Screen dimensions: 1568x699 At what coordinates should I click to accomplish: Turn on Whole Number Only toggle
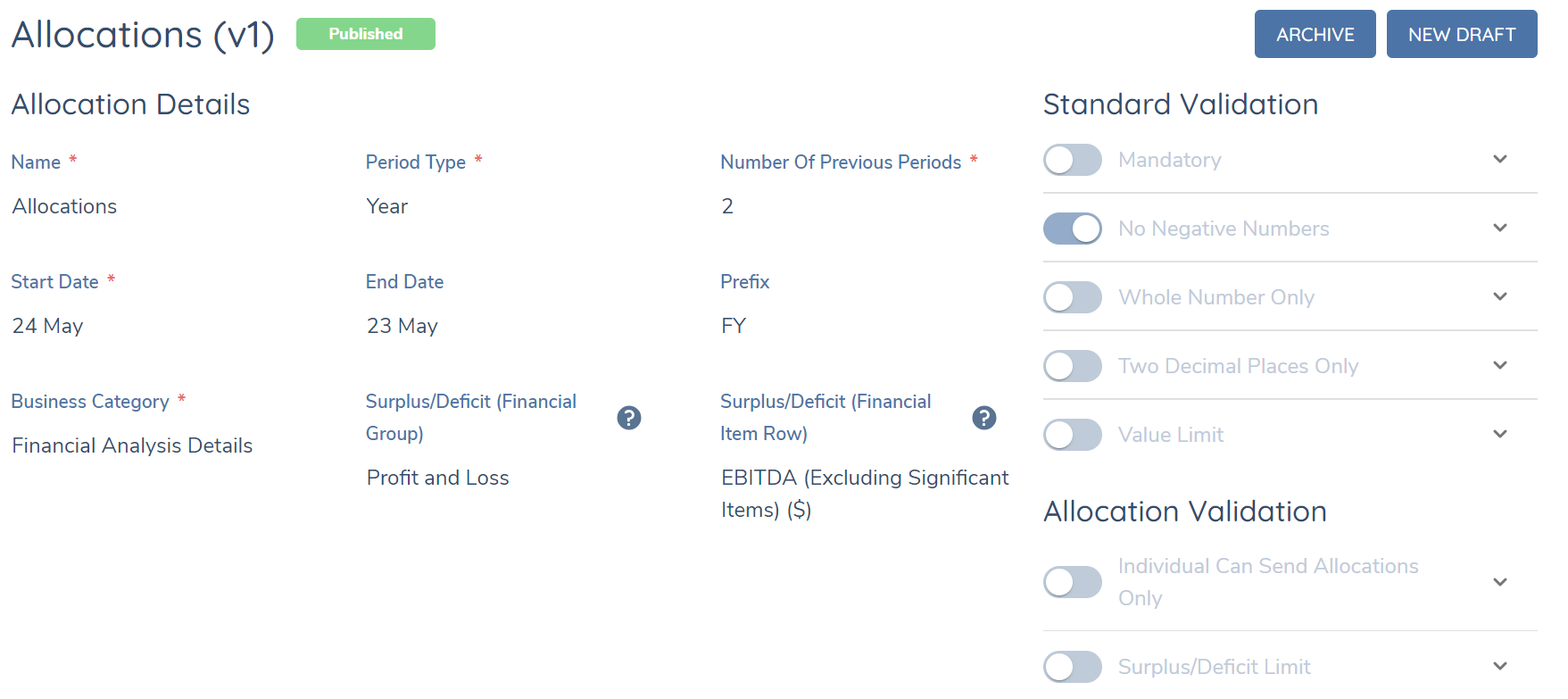1073,297
